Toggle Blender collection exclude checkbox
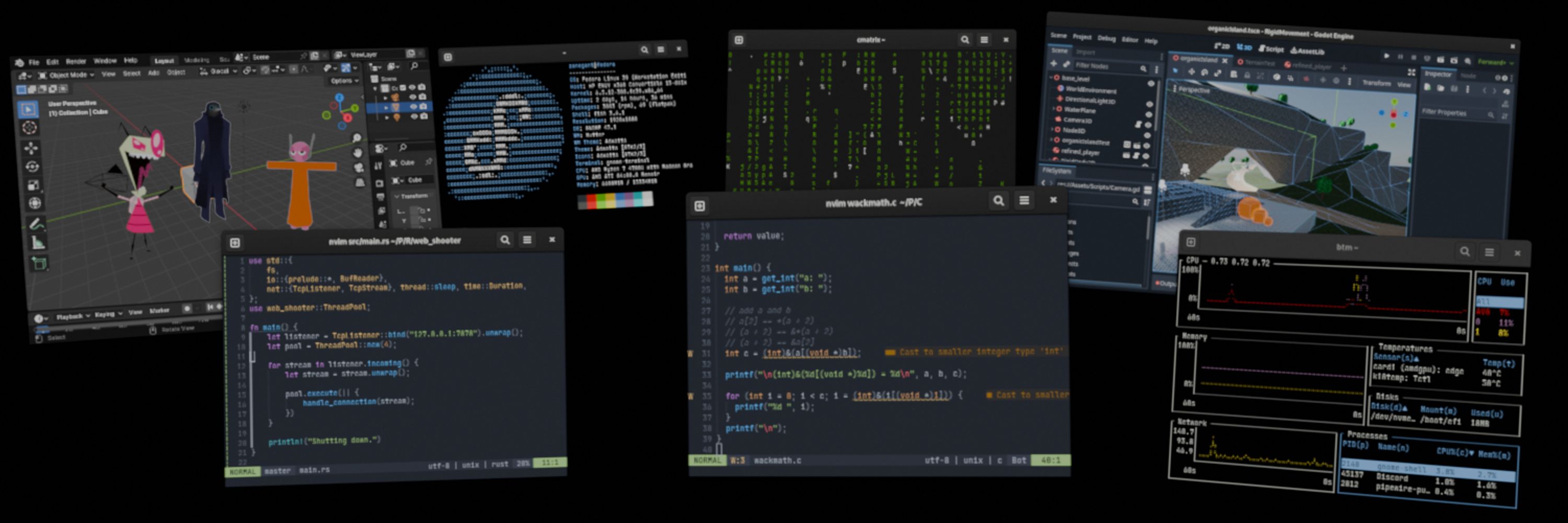This screenshot has width=1568, height=523. (403, 88)
